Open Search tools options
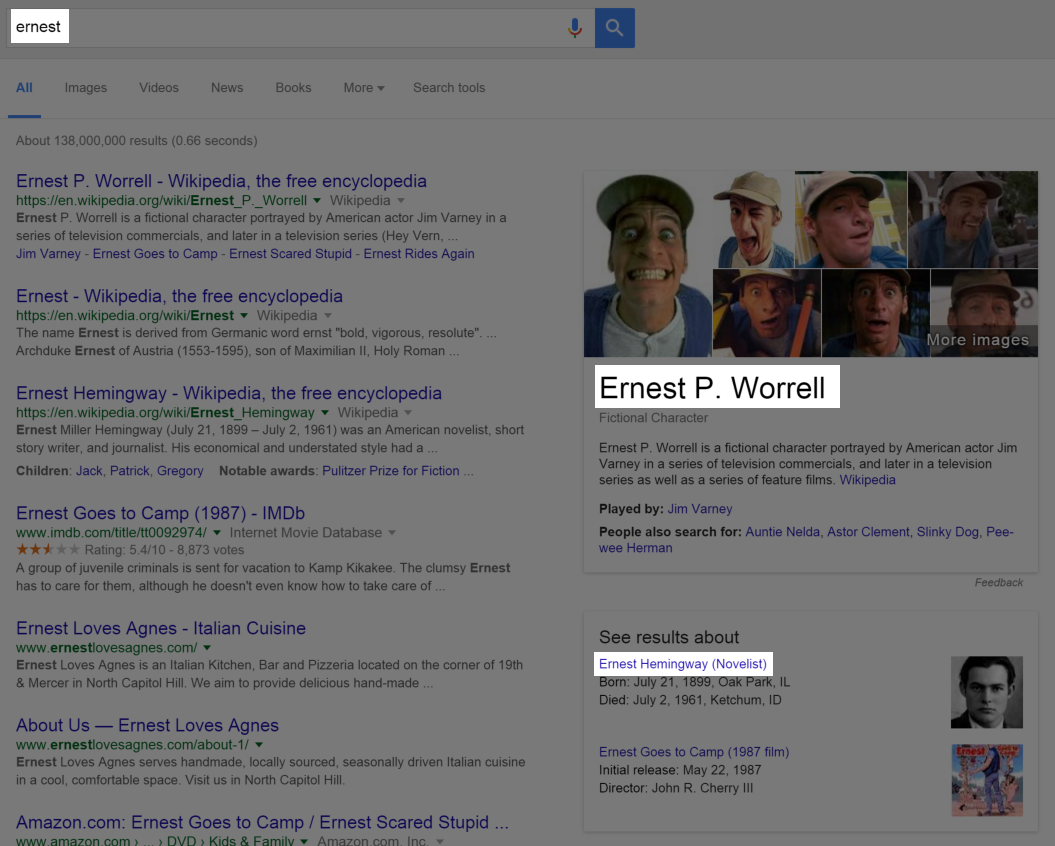 tap(449, 87)
